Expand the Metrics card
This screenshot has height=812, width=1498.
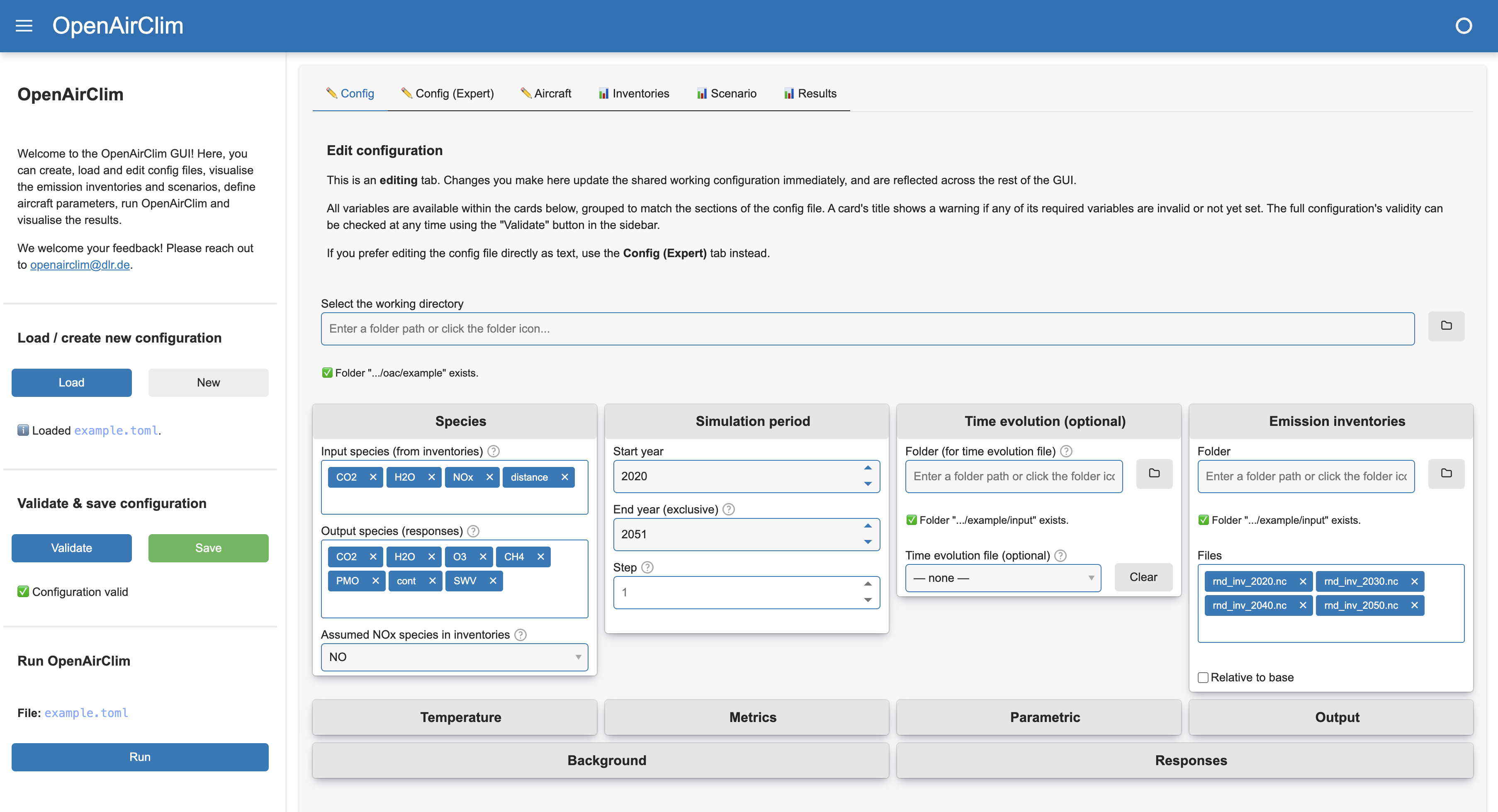click(x=747, y=717)
